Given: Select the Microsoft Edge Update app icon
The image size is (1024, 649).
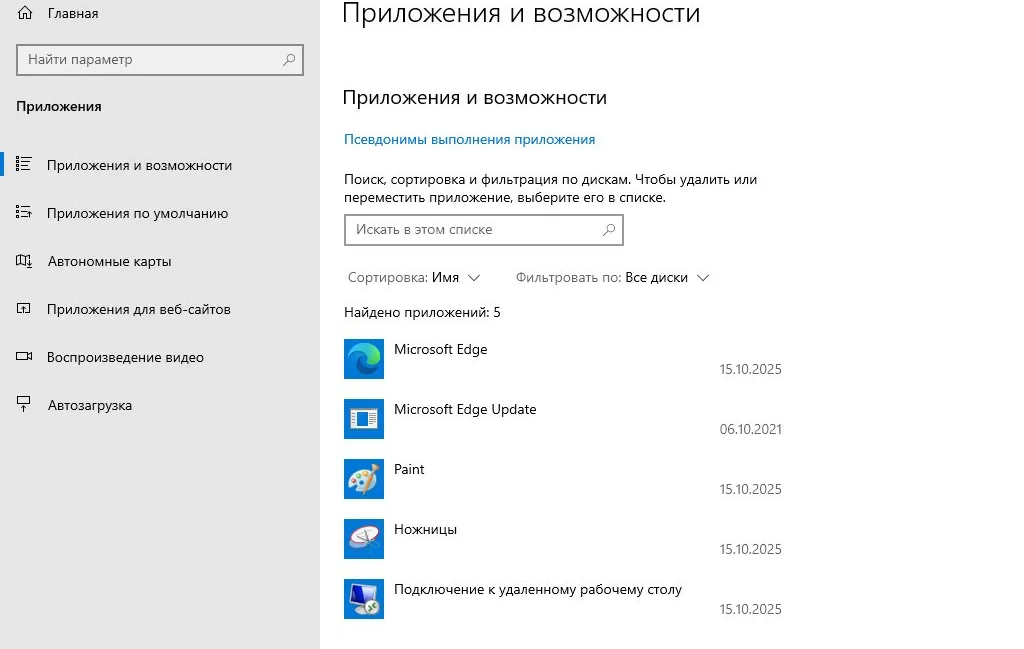Looking at the screenshot, I should click(x=364, y=419).
